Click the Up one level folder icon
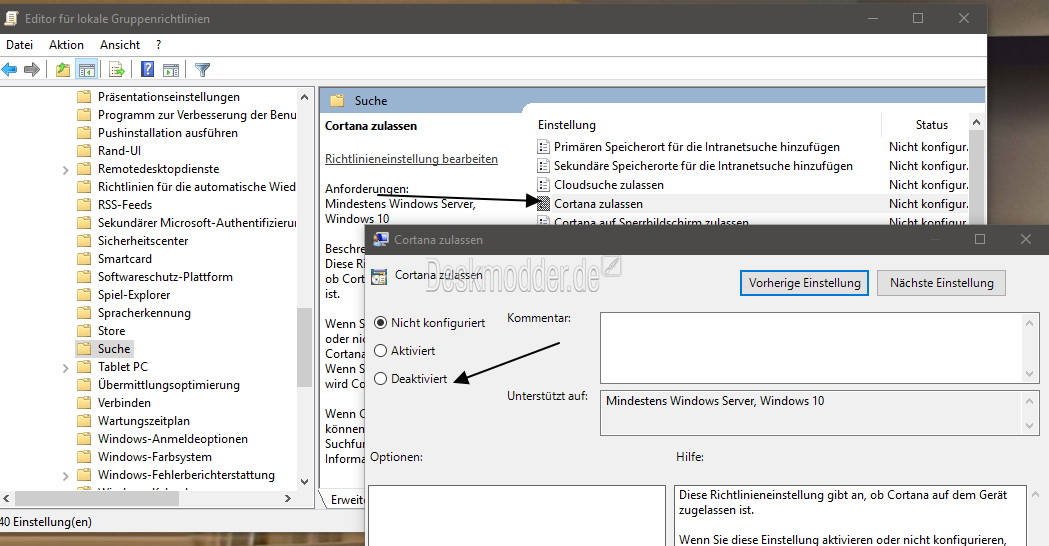The width and height of the screenshot is (1049, 546). pos(63,70)
